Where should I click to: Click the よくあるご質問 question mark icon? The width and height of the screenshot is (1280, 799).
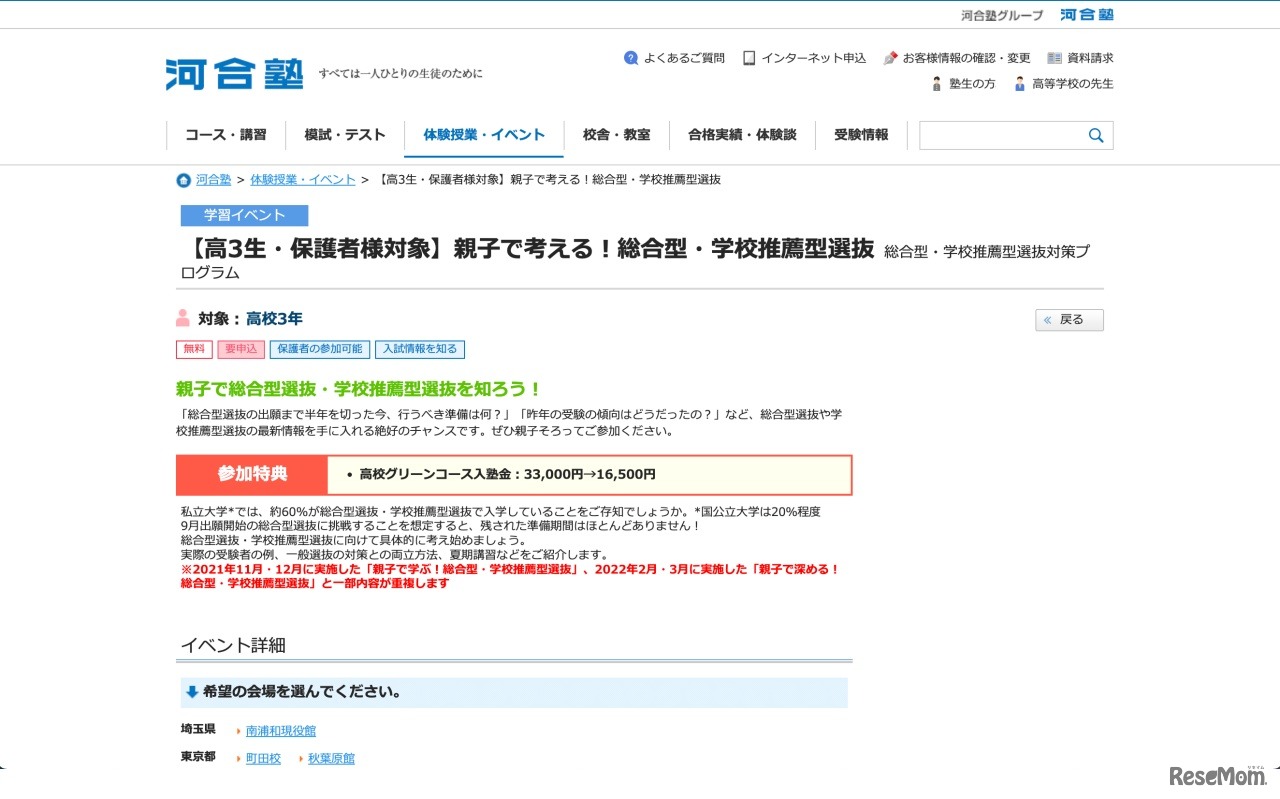pyautogui.click(x=631, y=58)
